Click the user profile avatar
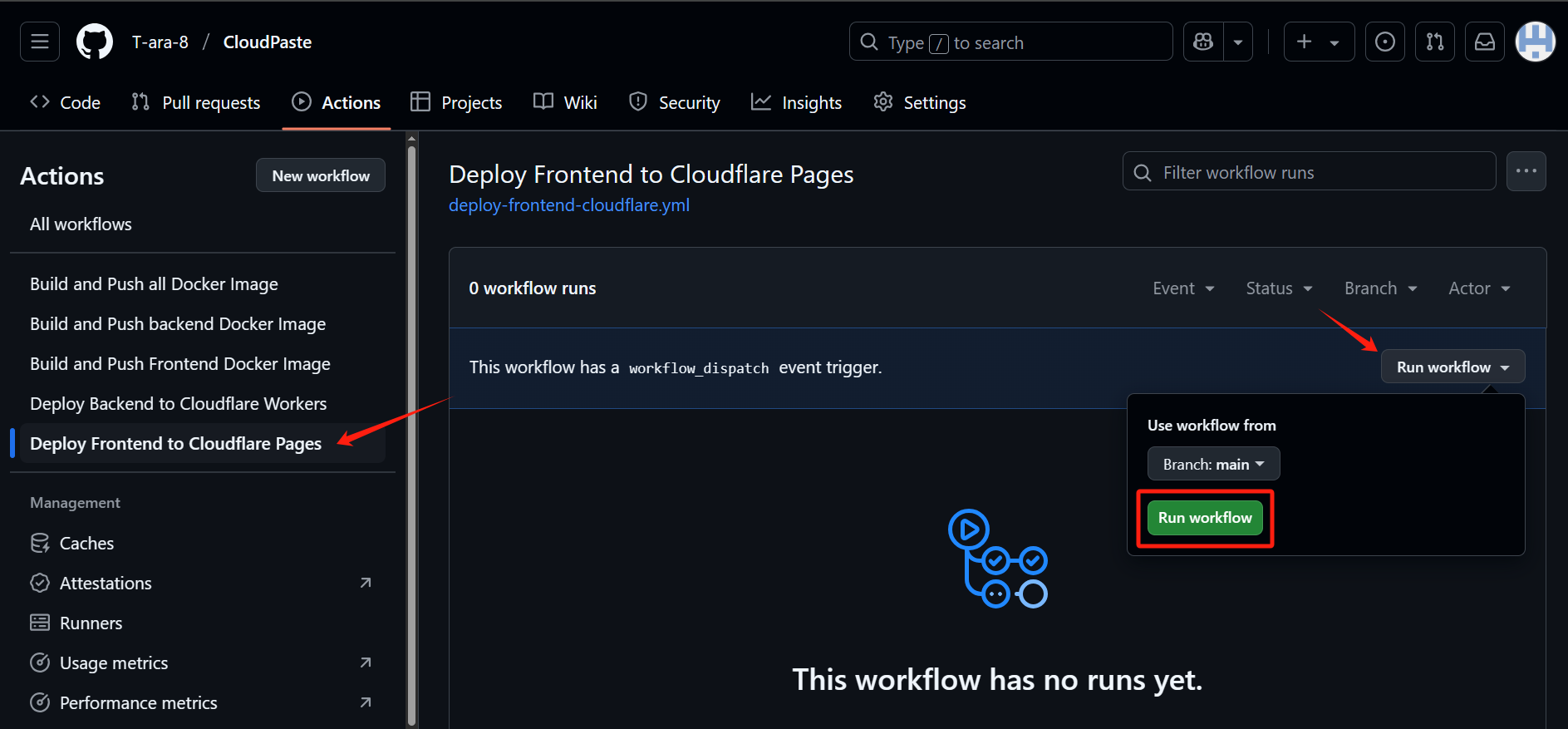Image resolution: width=1568 pixels, height=729 pixels. 1535,42
